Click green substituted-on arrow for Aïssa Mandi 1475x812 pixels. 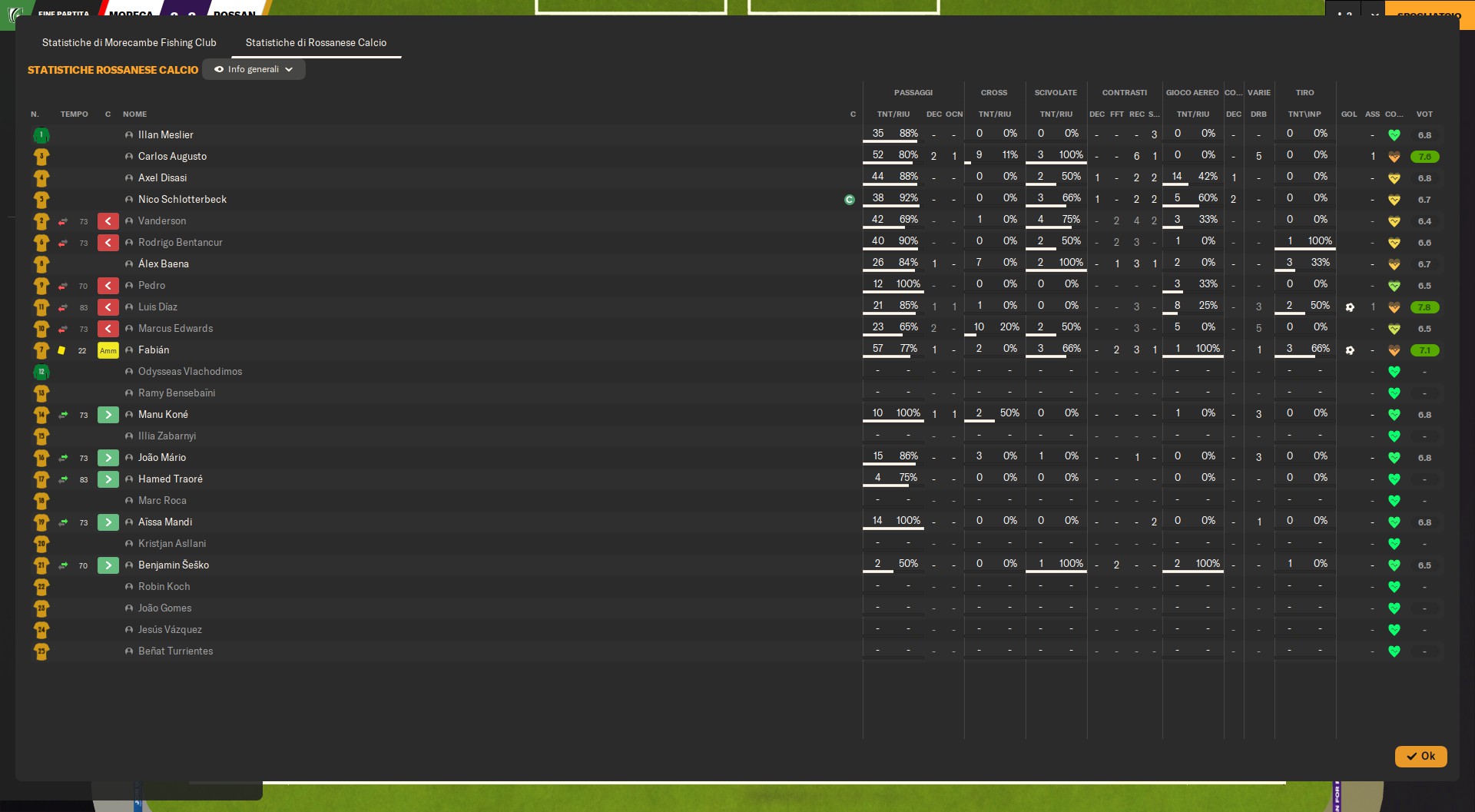pyautogui.click(x=108, y=522)
